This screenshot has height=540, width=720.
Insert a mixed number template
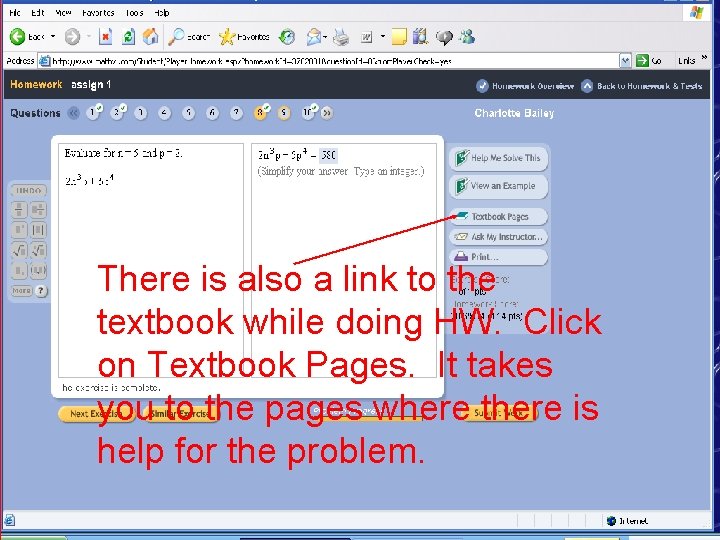(38, 210)
